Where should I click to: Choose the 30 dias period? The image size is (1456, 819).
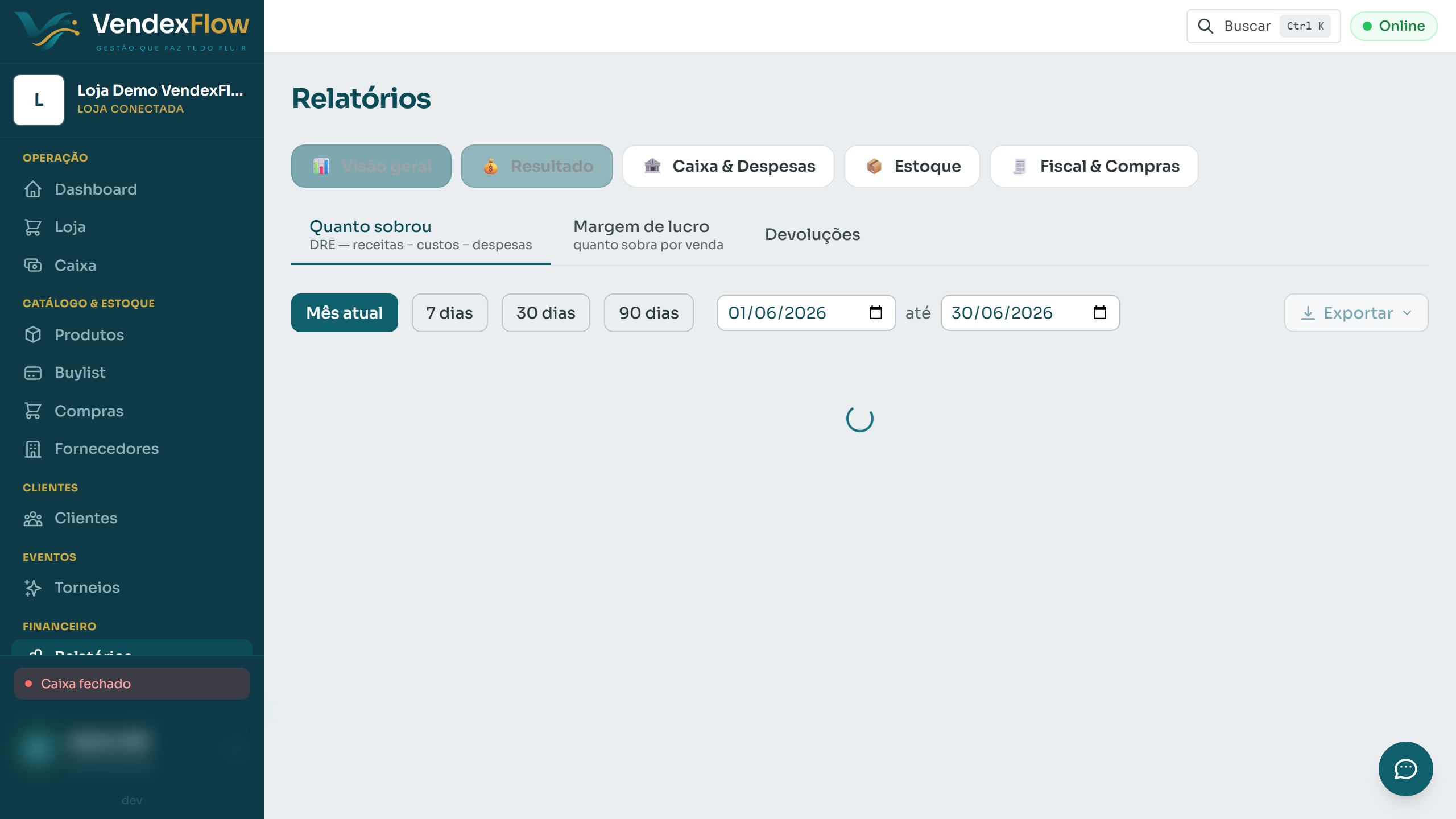546,313
